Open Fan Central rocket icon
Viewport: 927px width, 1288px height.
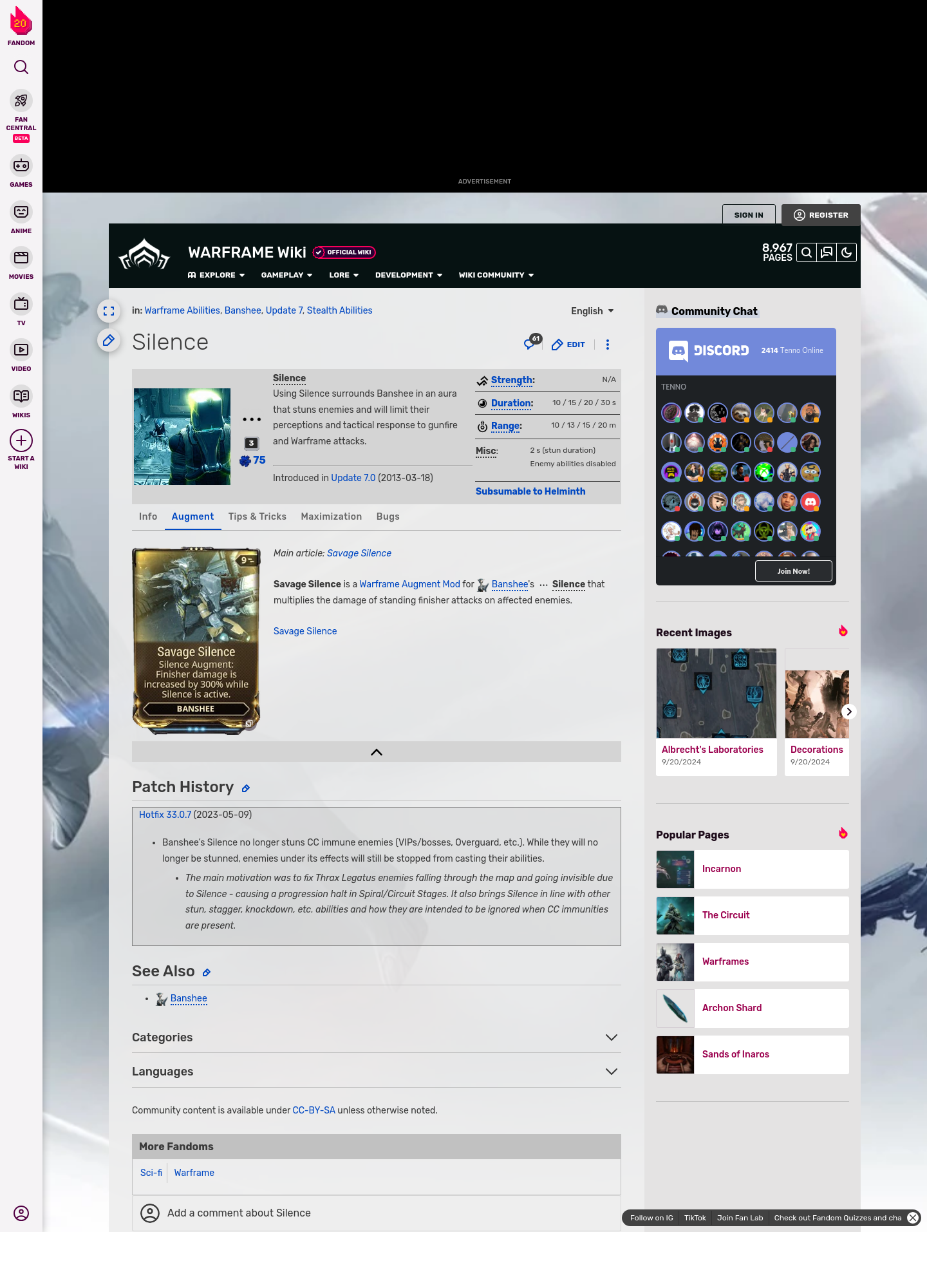(21, 101)
